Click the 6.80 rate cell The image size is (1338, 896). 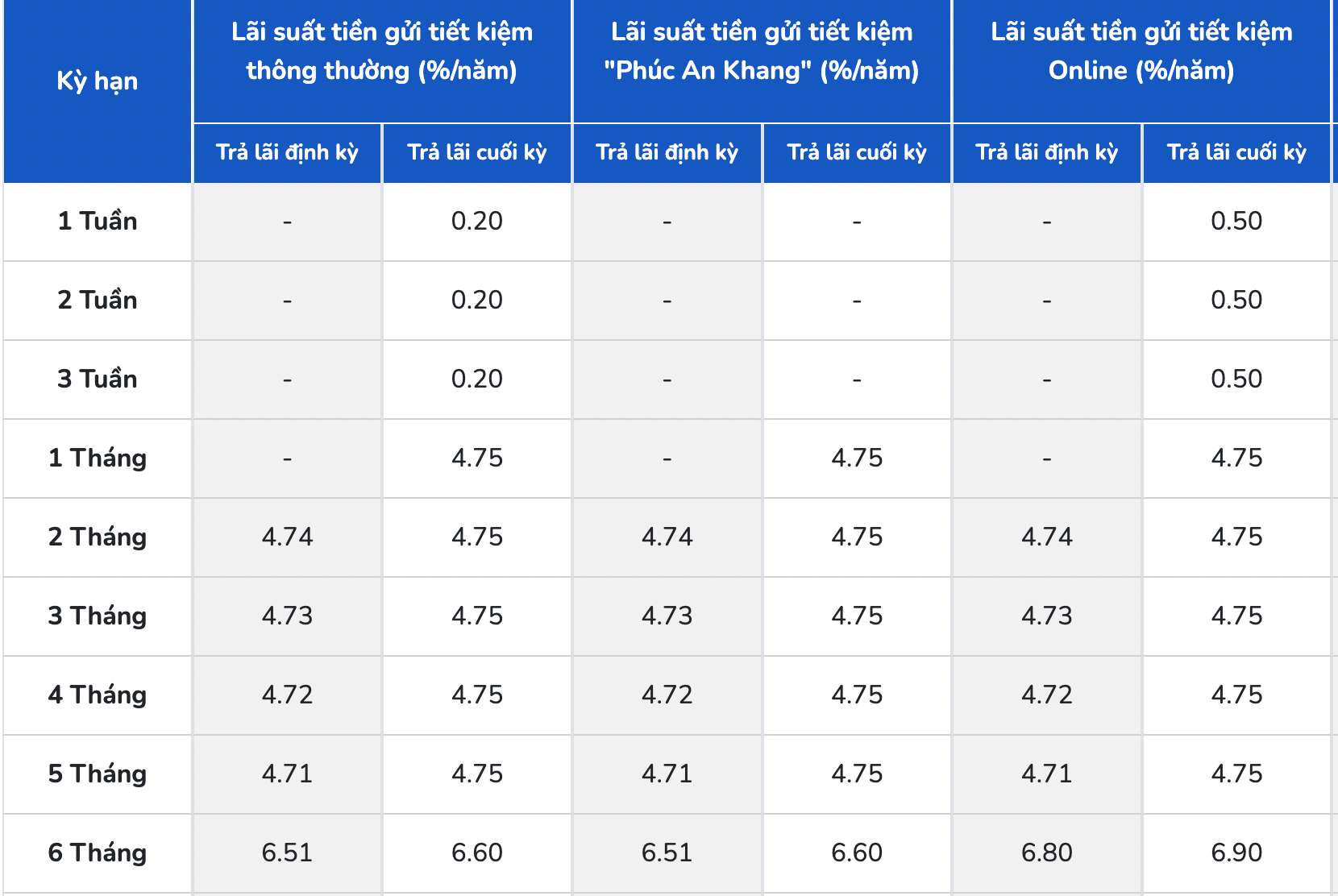[x=1047, y=853]
